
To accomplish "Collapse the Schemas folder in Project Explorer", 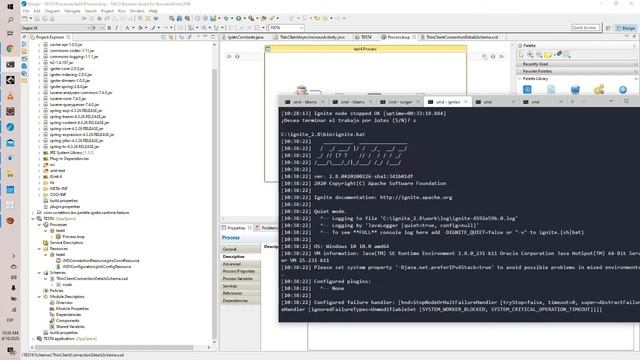I will pos(40,273).
